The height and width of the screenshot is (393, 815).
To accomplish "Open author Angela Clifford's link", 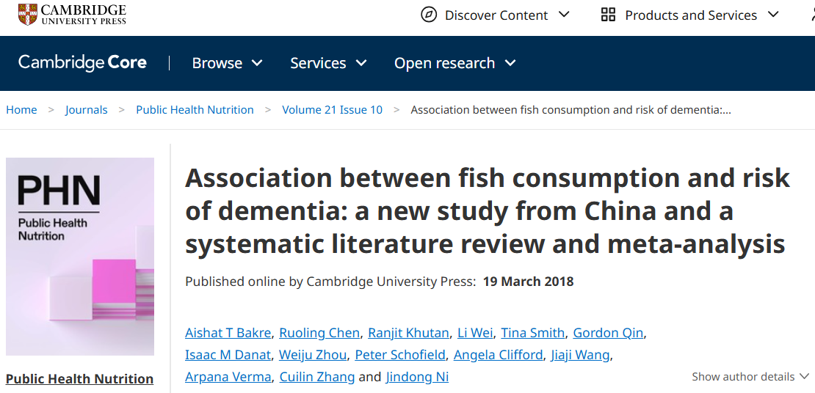I will [x=498, y=355].
